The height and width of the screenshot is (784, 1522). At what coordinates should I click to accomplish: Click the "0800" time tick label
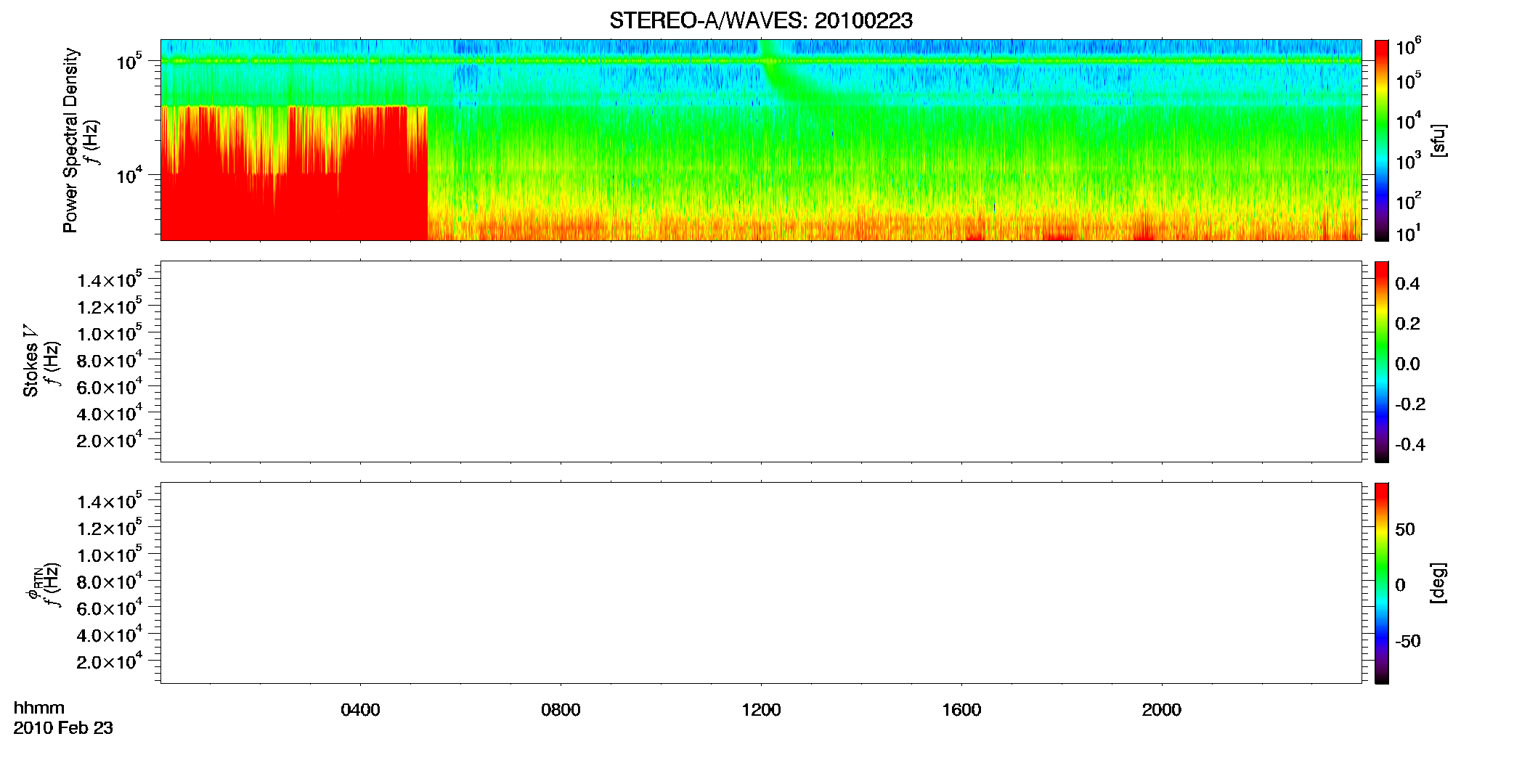tap(561, 710)
